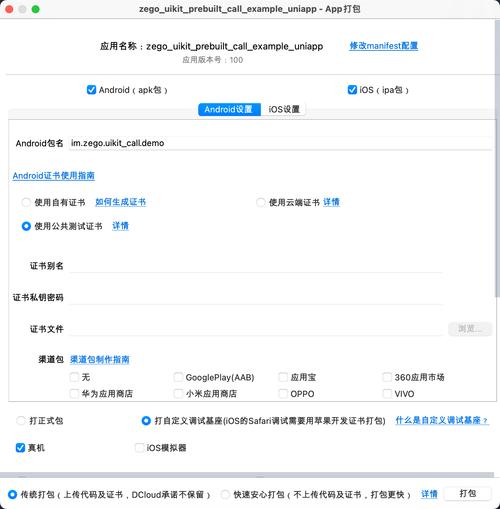Click the 证书文件 path field
Screen dimensions: 500x509
256,329
